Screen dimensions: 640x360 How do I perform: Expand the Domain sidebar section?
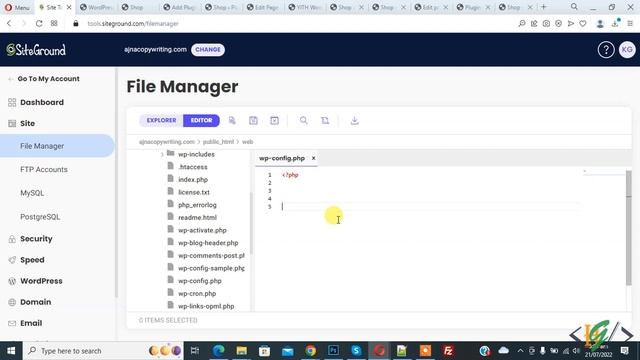coord(36,302)
